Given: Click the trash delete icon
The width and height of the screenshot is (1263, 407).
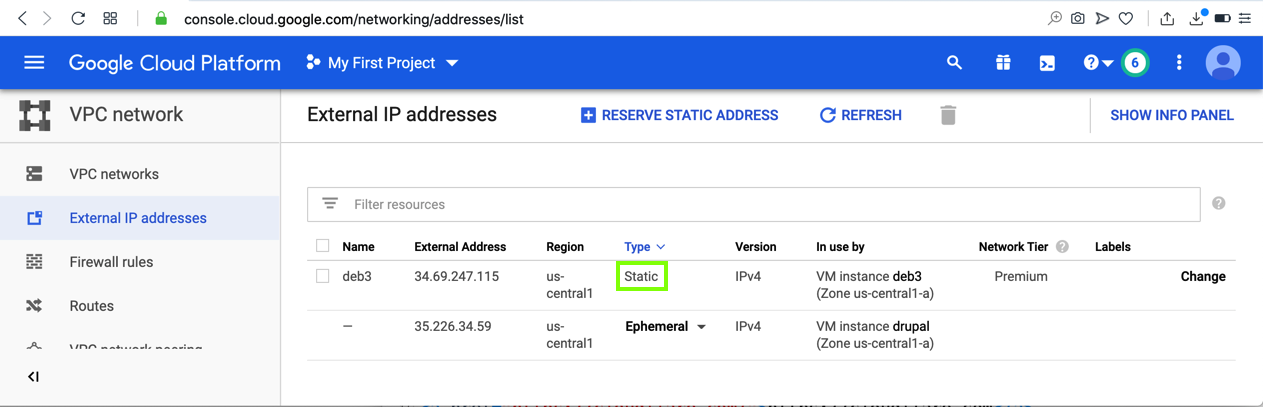Looking at the screenshot, I should coord(948,115).
